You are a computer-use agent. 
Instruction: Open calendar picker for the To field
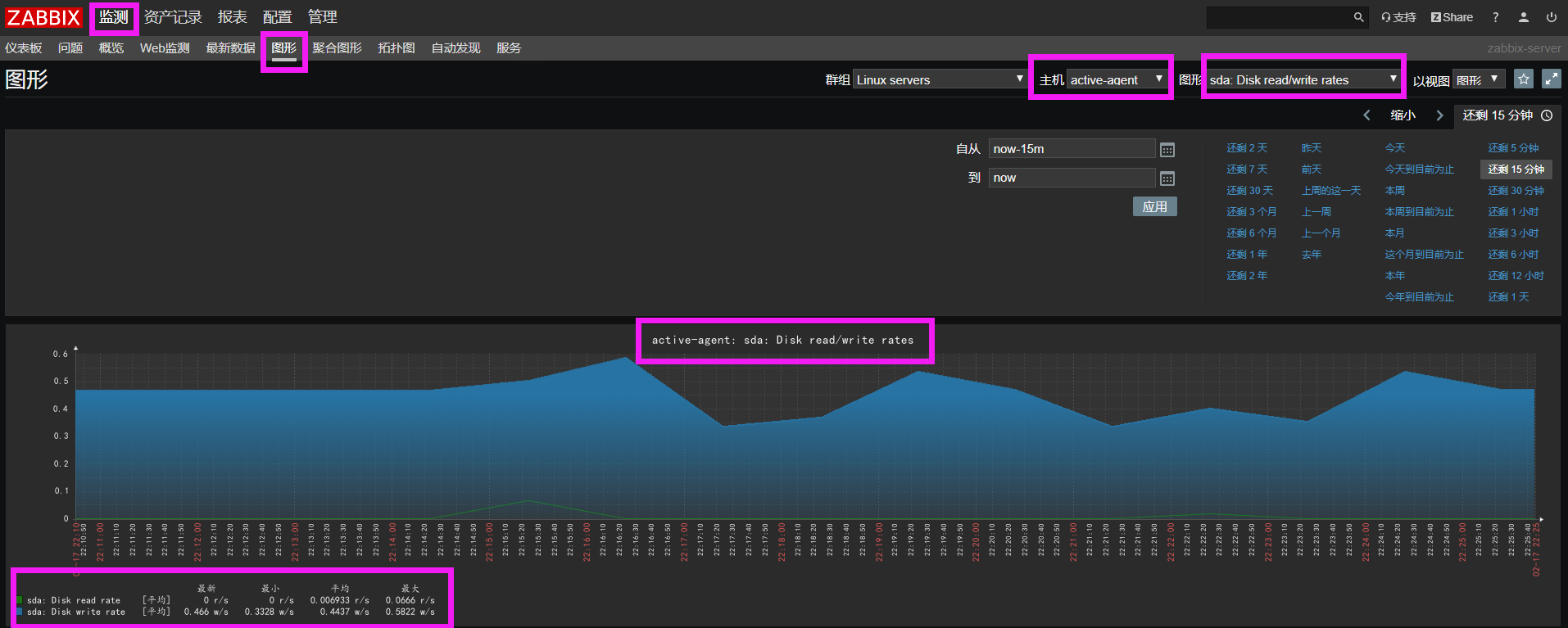(1167, 178)
